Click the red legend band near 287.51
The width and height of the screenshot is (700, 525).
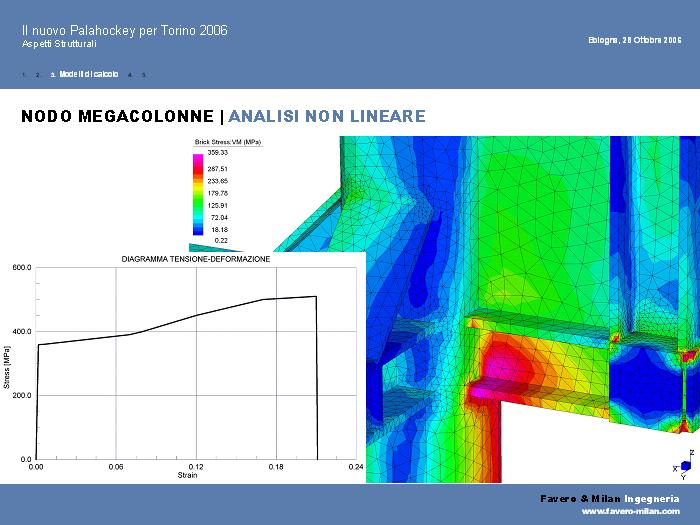[x=197, y=171]
